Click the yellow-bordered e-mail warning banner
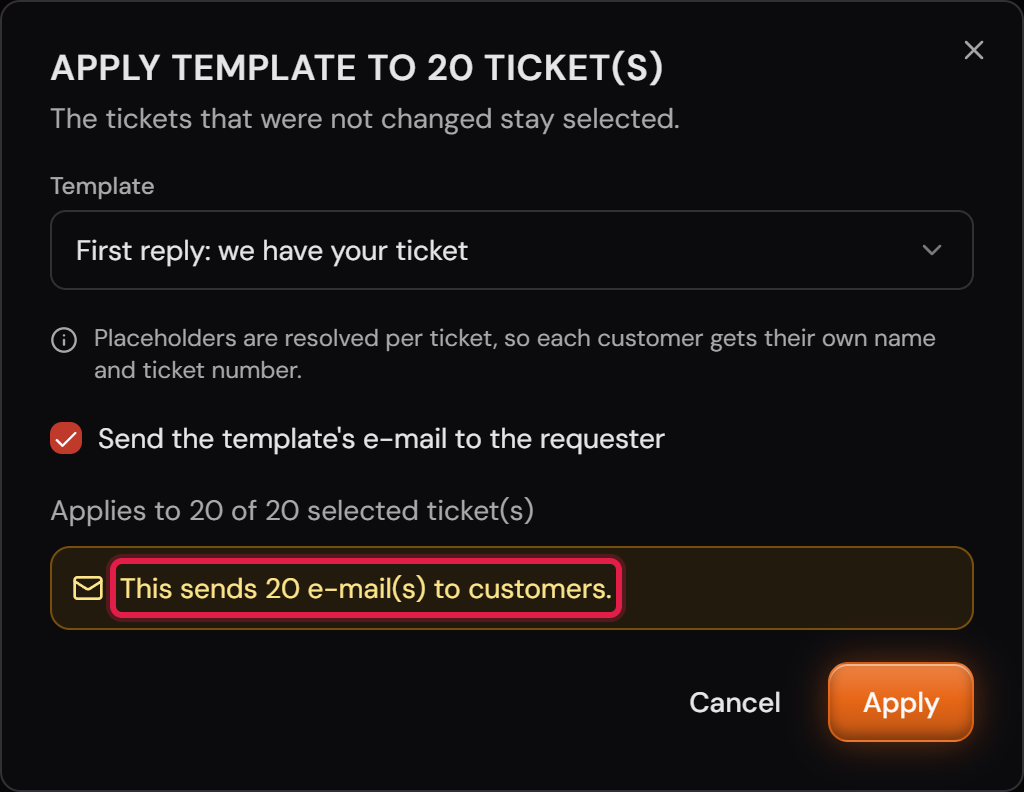Viewport: 1024px width, 792px height. (511, 588)
